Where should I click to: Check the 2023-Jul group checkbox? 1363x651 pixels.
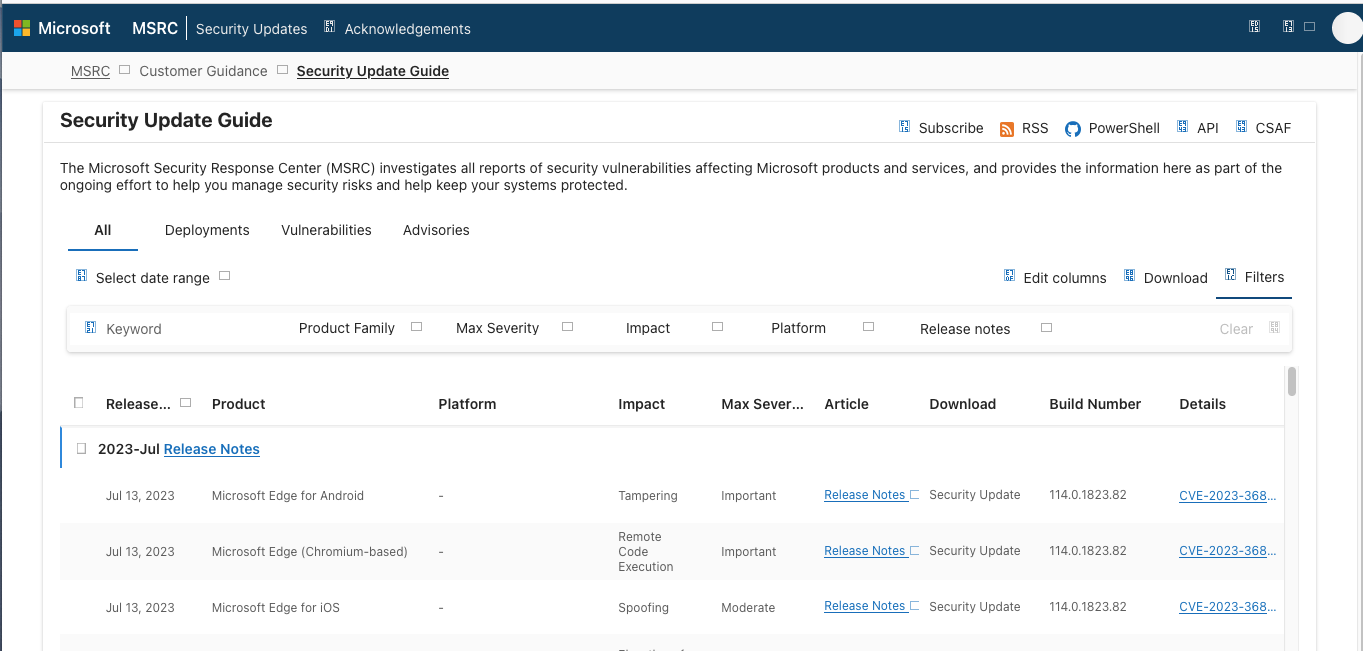[82, 449]
